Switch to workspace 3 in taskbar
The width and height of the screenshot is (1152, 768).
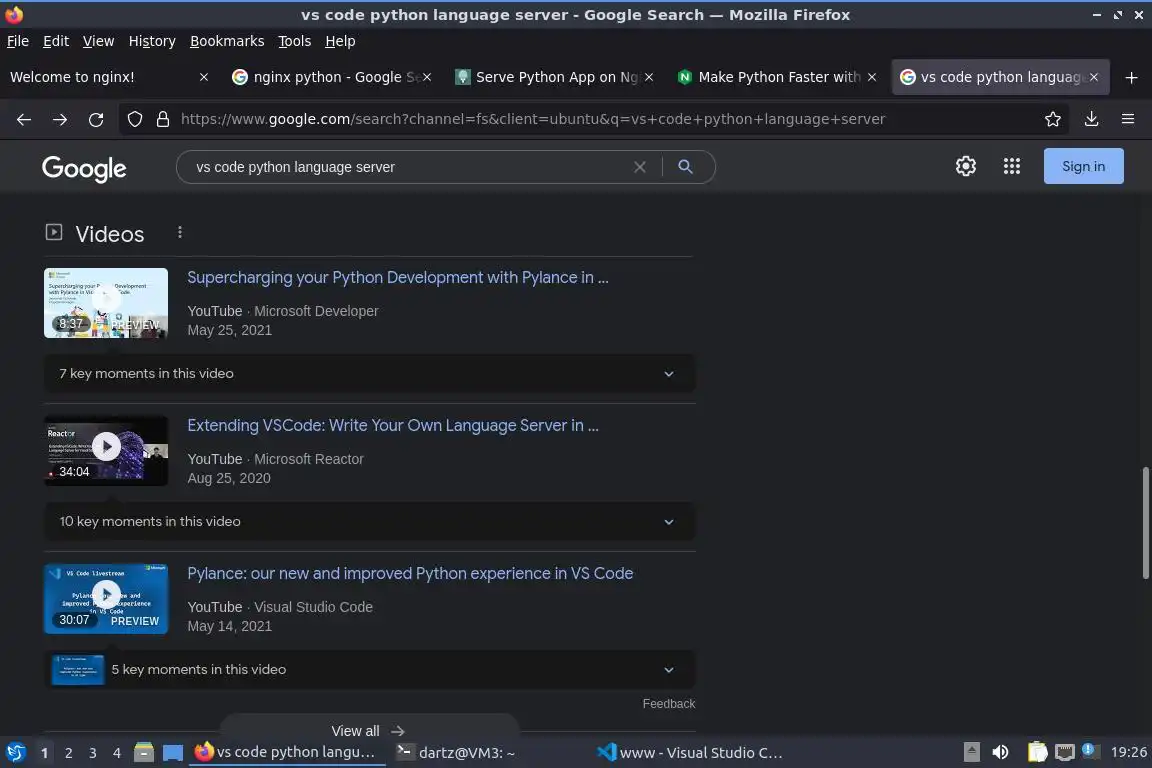tap(93, 753)
